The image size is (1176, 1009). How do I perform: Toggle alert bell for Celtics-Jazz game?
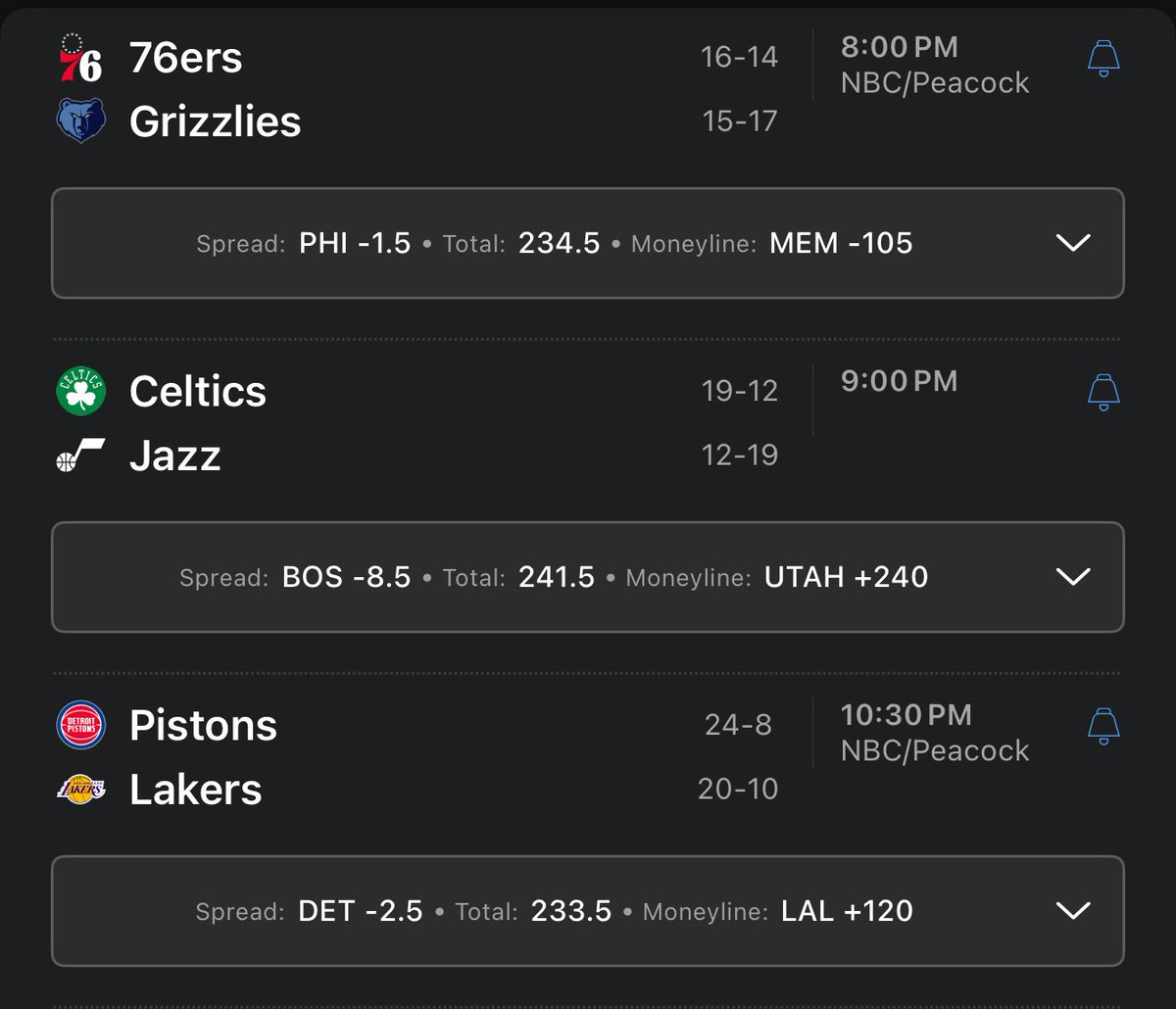(1103, 392)
